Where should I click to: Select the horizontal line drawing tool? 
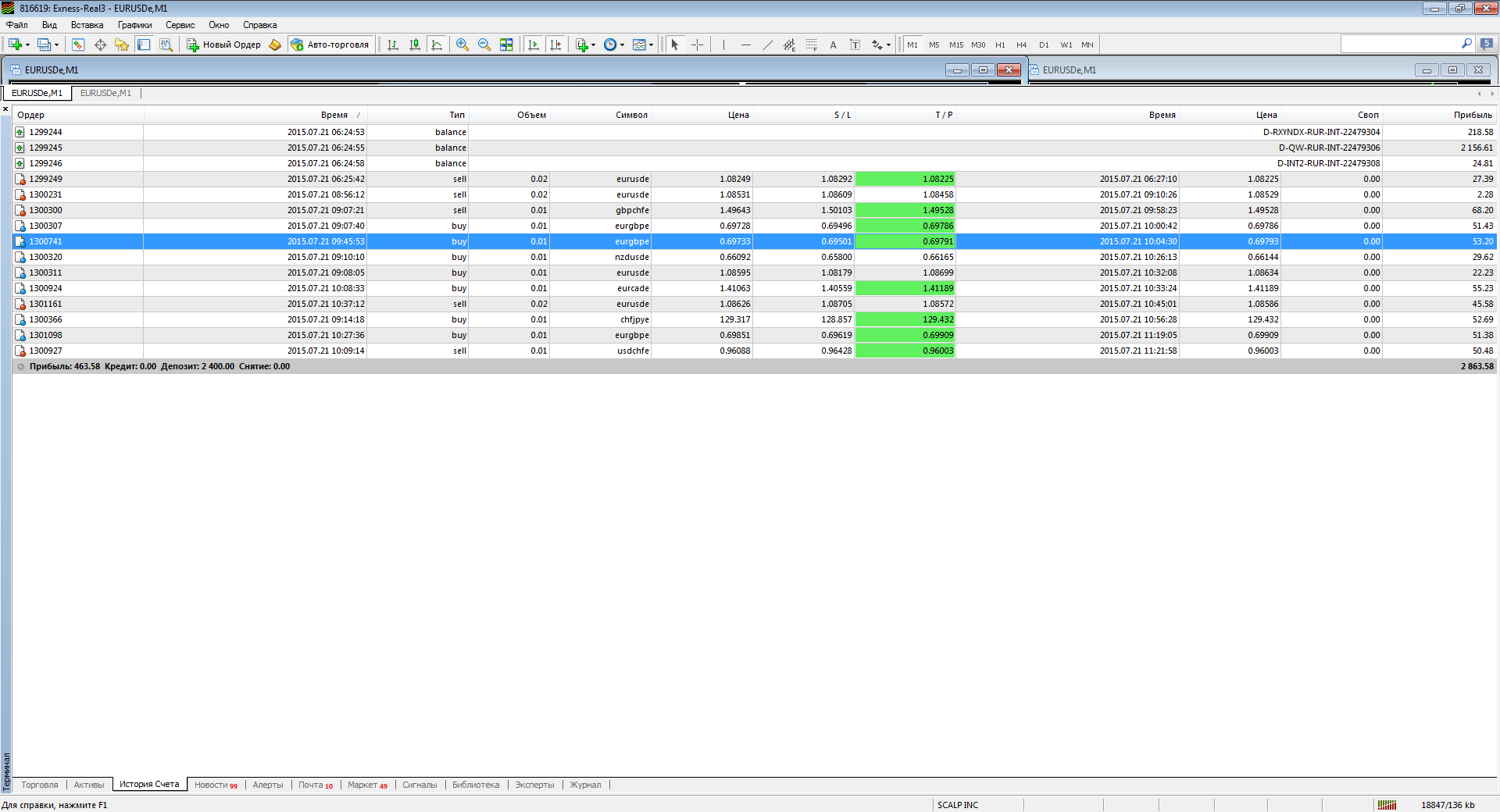click(x=746, y=45)
